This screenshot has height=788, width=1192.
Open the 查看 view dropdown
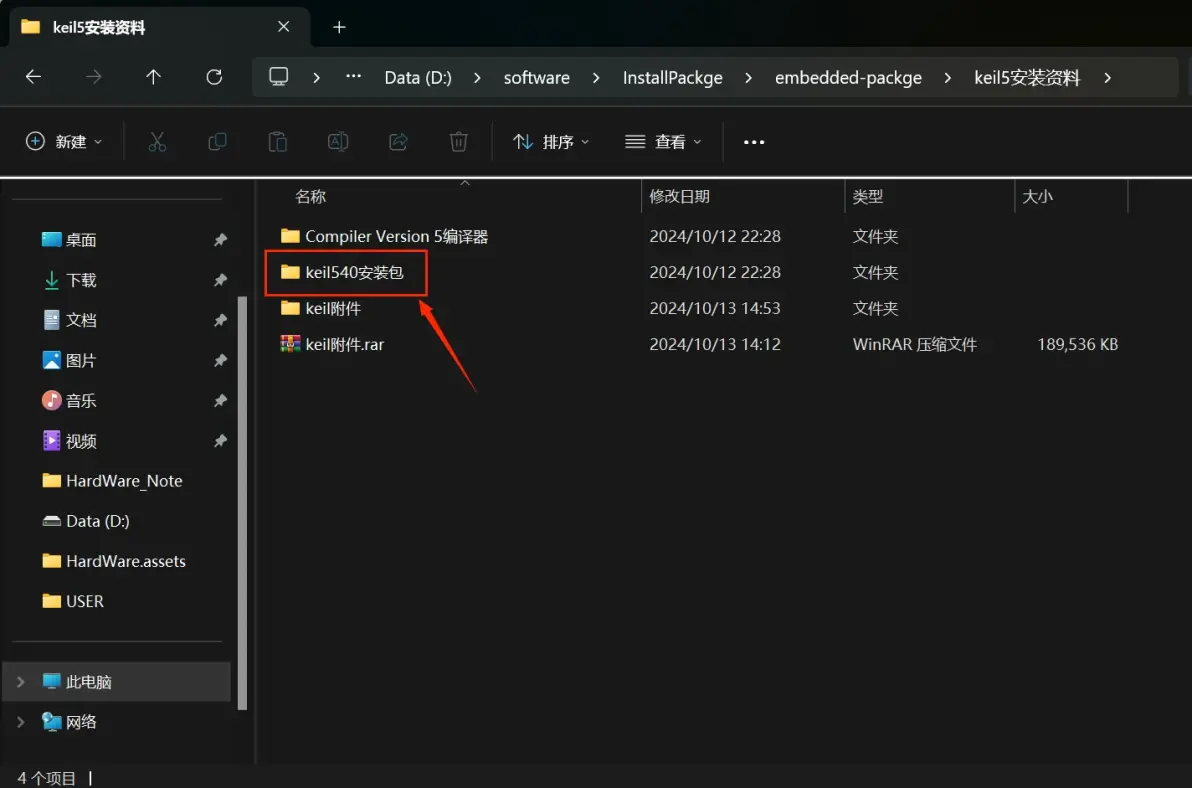pos(663,142)
